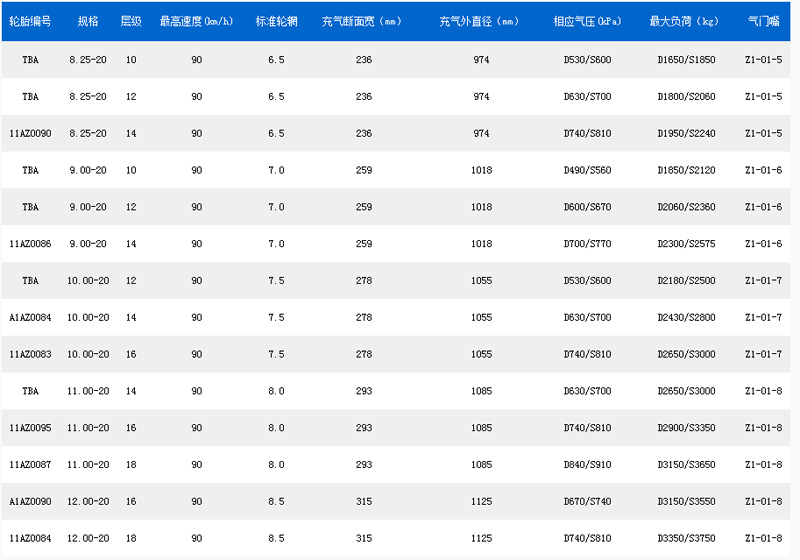Select tire number 11AZ0084
Image resolution: width=800 pixels, height=560 pixels.
click(x=30, y=538)
